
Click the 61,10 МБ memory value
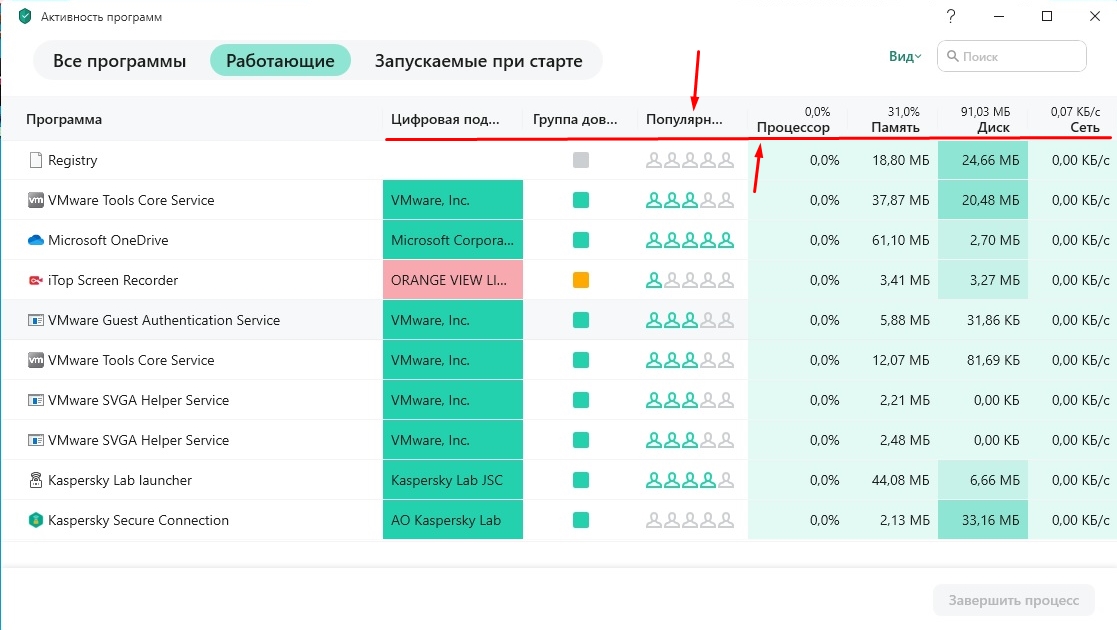tap(900, 240)
